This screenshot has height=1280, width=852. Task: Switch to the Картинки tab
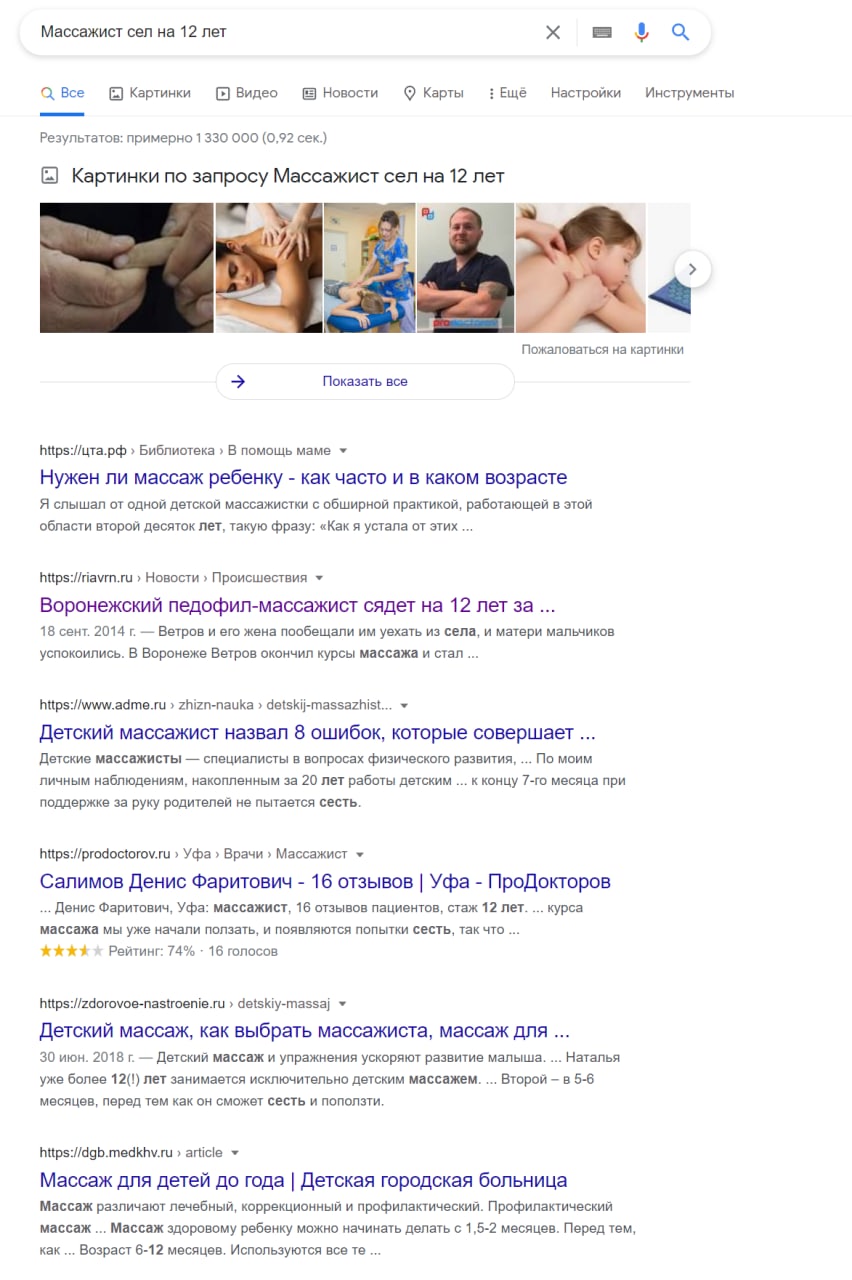(150, 93)
